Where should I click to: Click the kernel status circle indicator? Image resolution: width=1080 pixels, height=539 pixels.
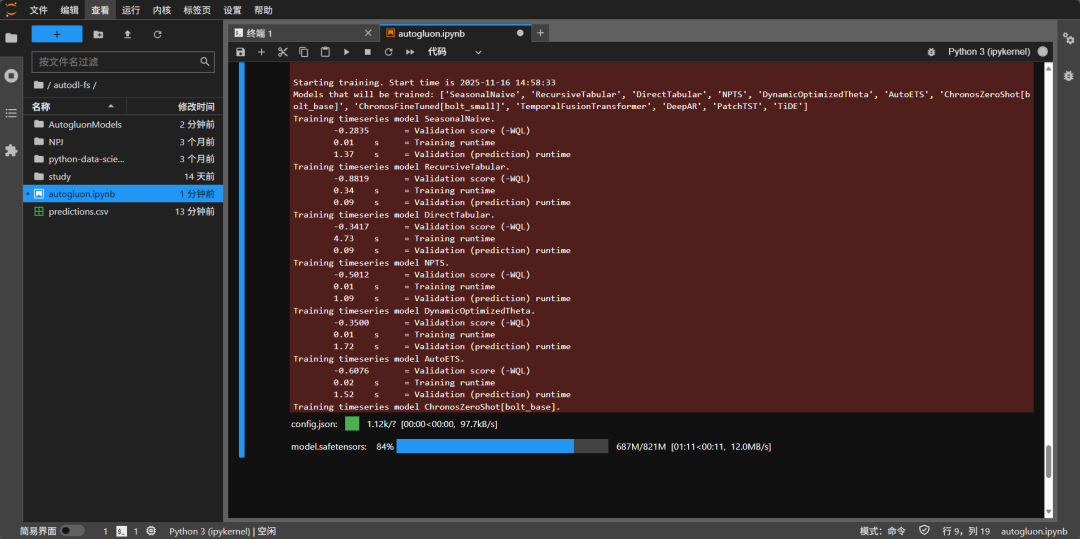(1042, 52)
